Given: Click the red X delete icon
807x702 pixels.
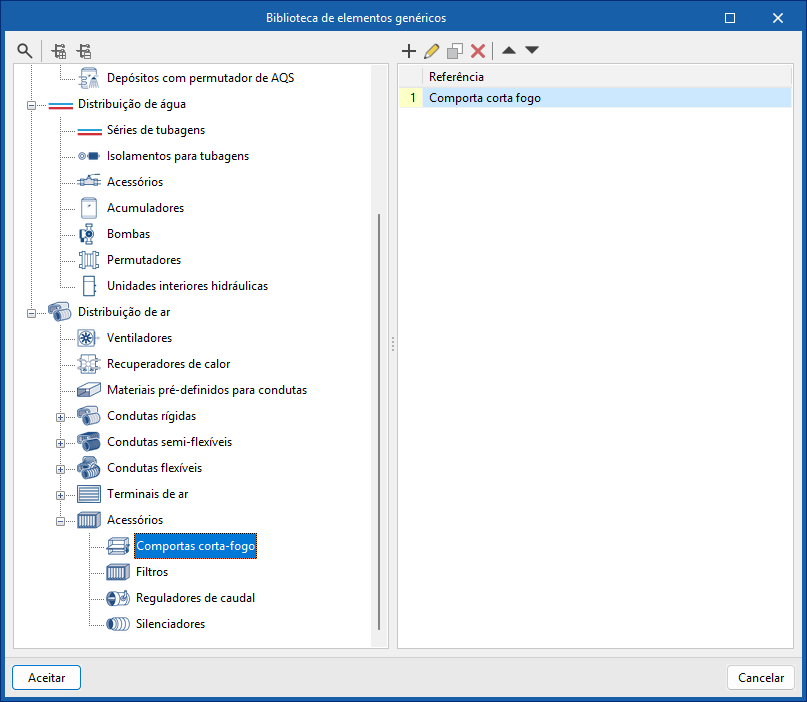Looking at the screenshot, I should tap(478, 50).
